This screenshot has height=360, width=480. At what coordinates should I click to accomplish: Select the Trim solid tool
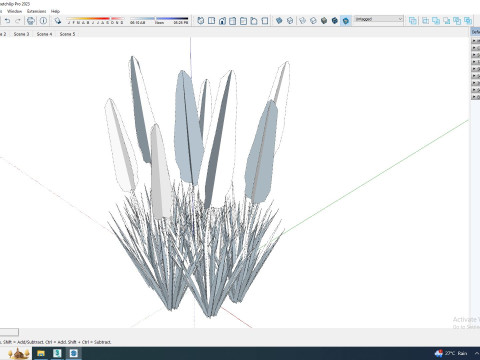pos(457,21)
